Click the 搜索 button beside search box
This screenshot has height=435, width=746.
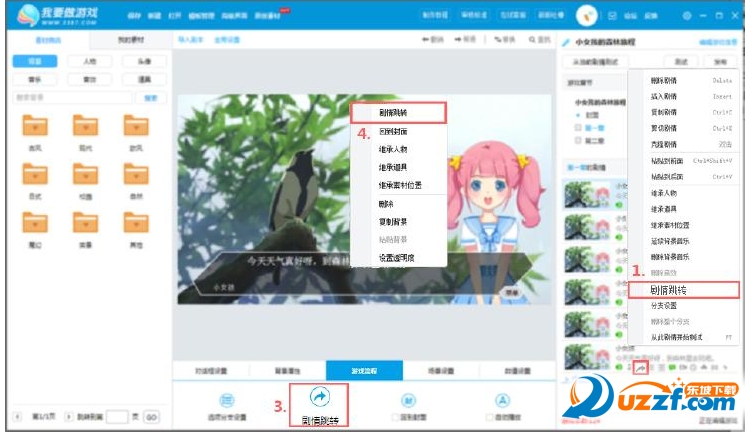click(151, 98)
